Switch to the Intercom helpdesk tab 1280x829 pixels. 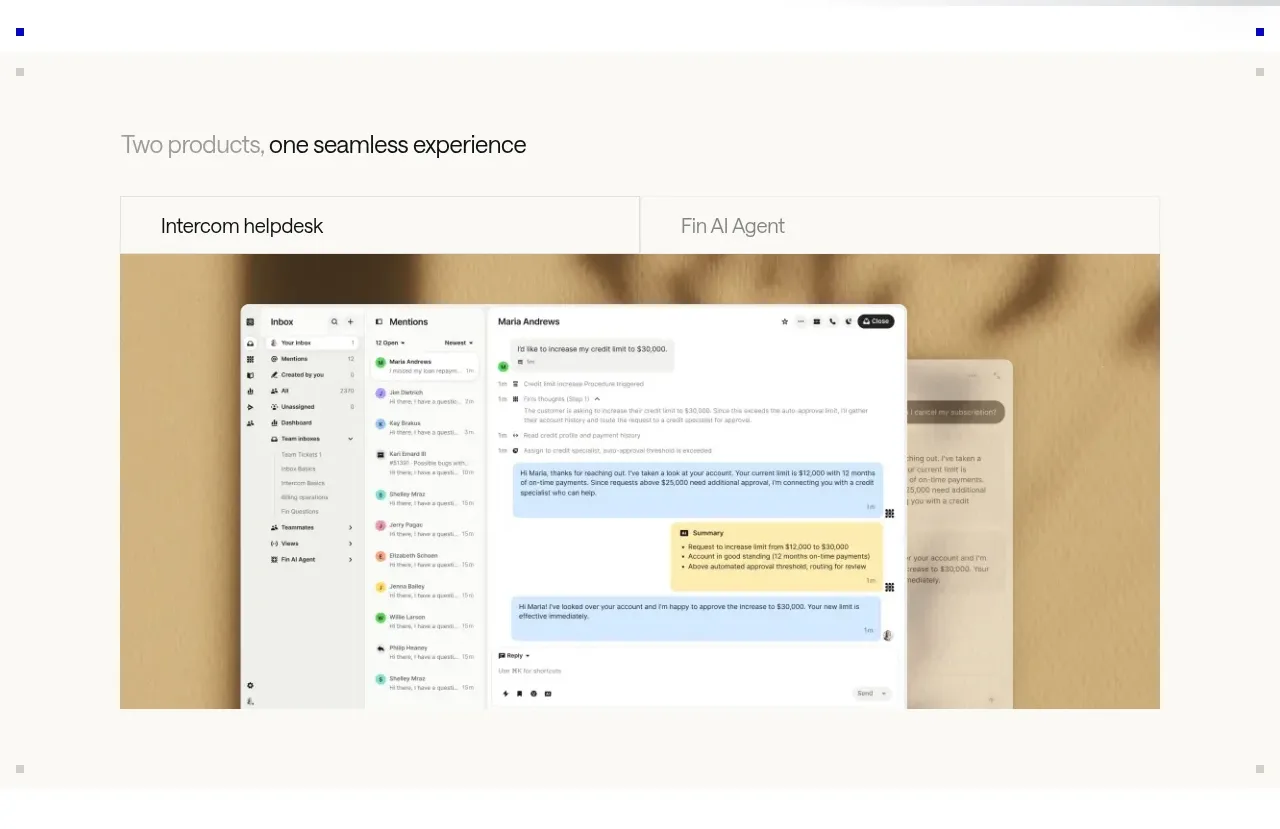pos(380,225)
